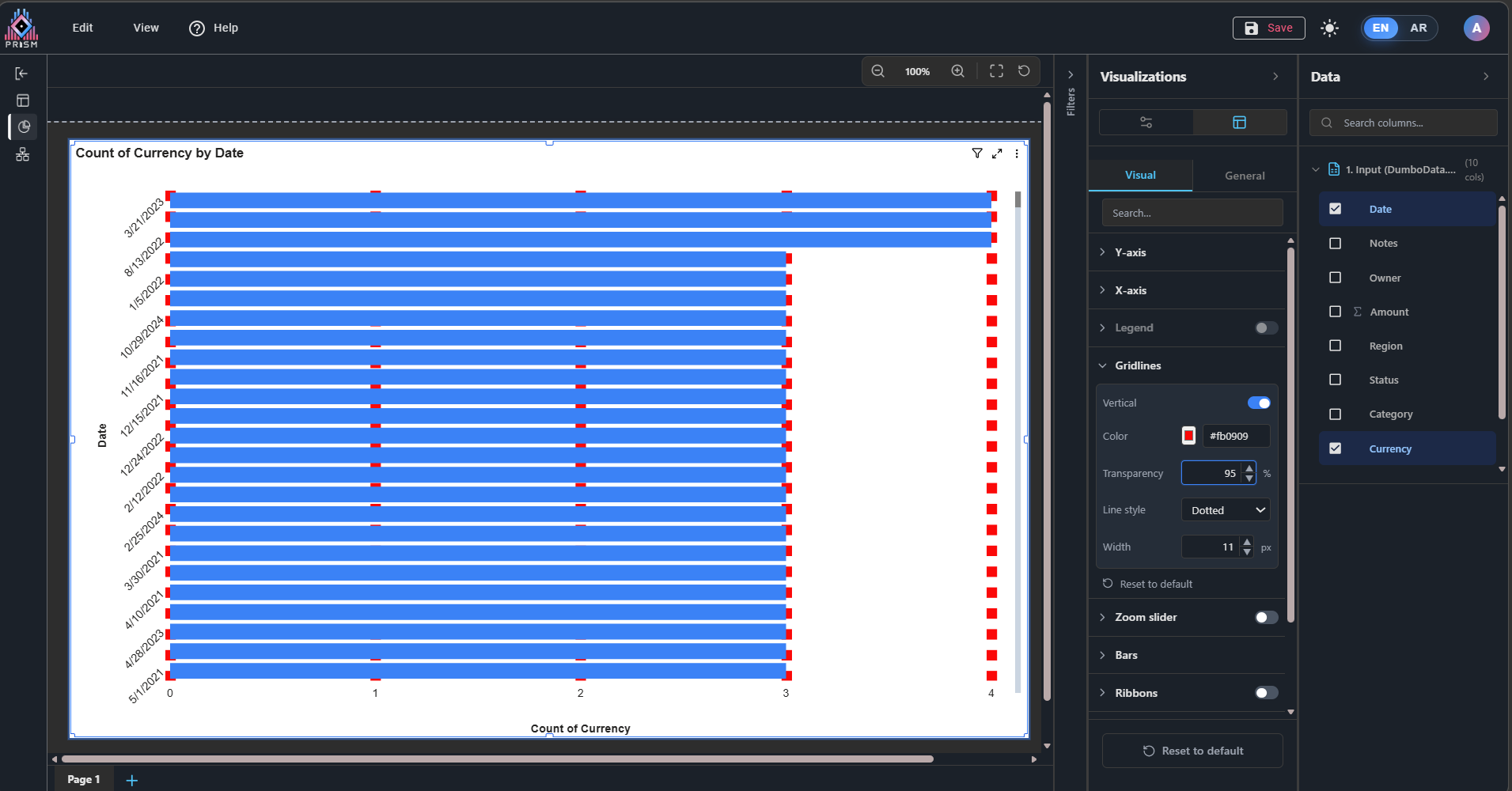
Task: Click Reset to default under Gridlines
Action: 1155,584
